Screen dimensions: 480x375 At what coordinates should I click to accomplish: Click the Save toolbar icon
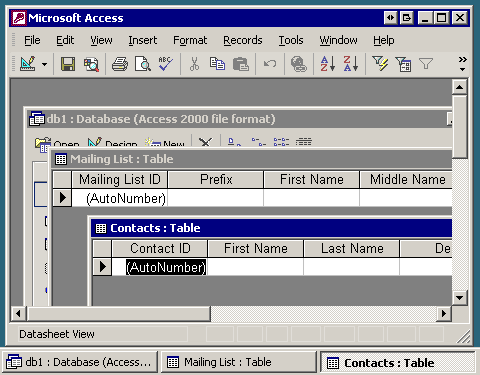pos(68,64)
